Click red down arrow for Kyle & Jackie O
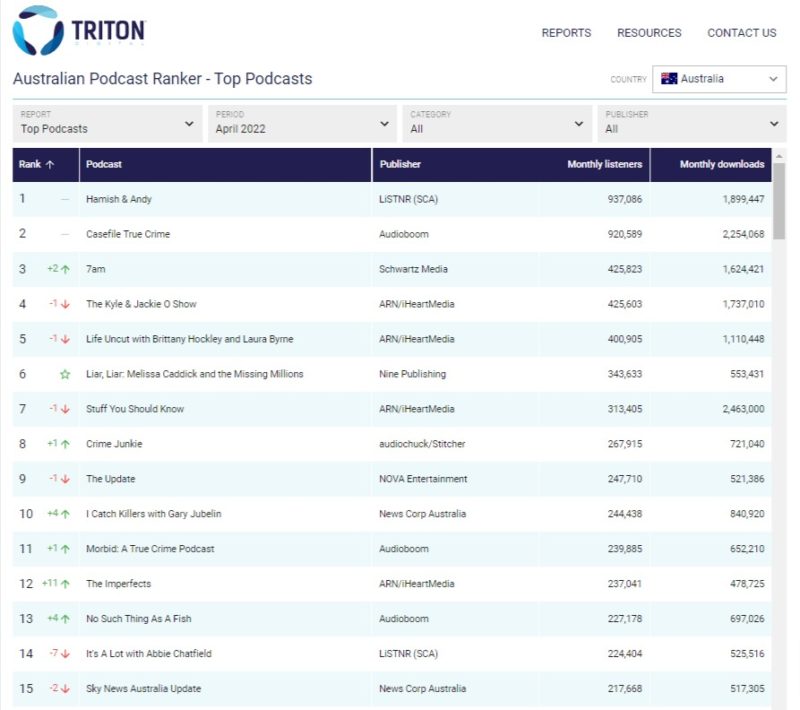Screen dimensions: 800x710 pyautogui.click(x=65, y=304)
